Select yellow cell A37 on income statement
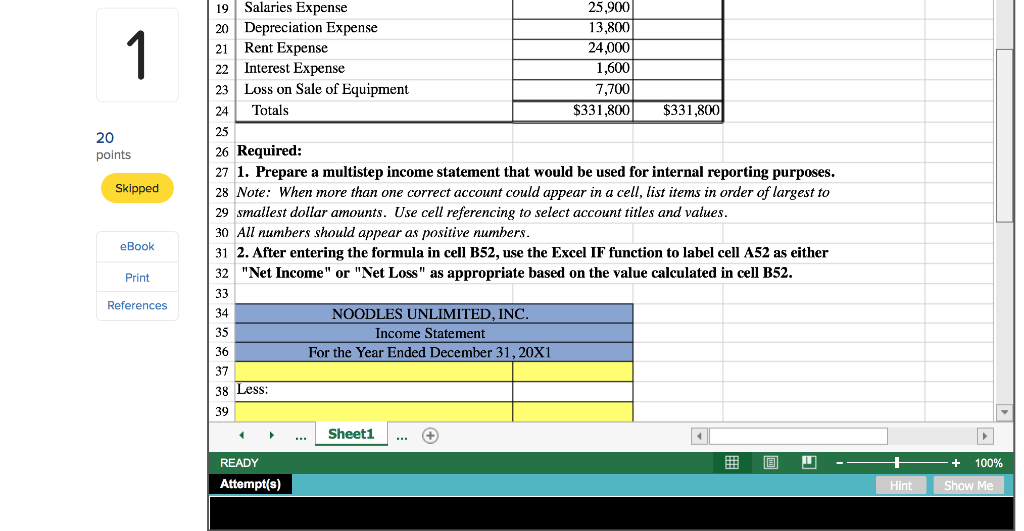 coord(374,372)
